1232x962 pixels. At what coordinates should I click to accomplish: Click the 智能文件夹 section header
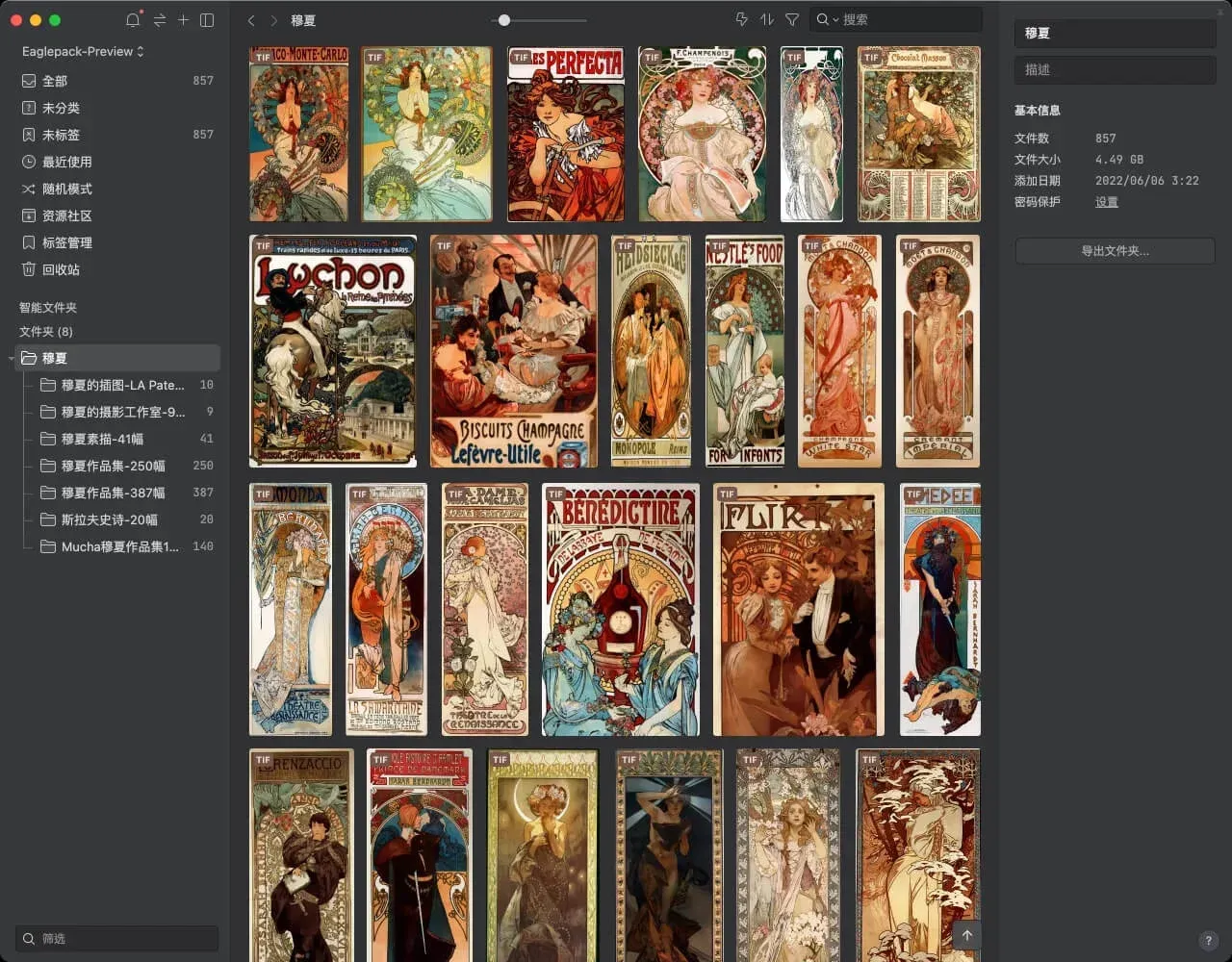[x=48, y=308]
